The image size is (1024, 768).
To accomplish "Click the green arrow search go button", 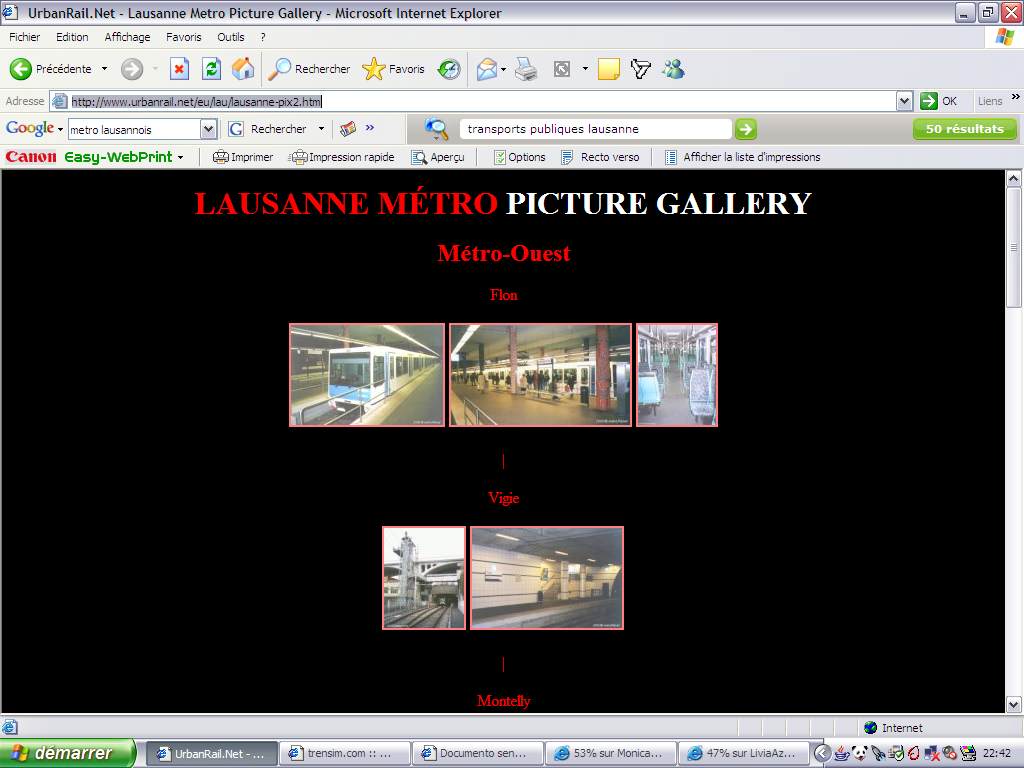I will coord(746,129).
